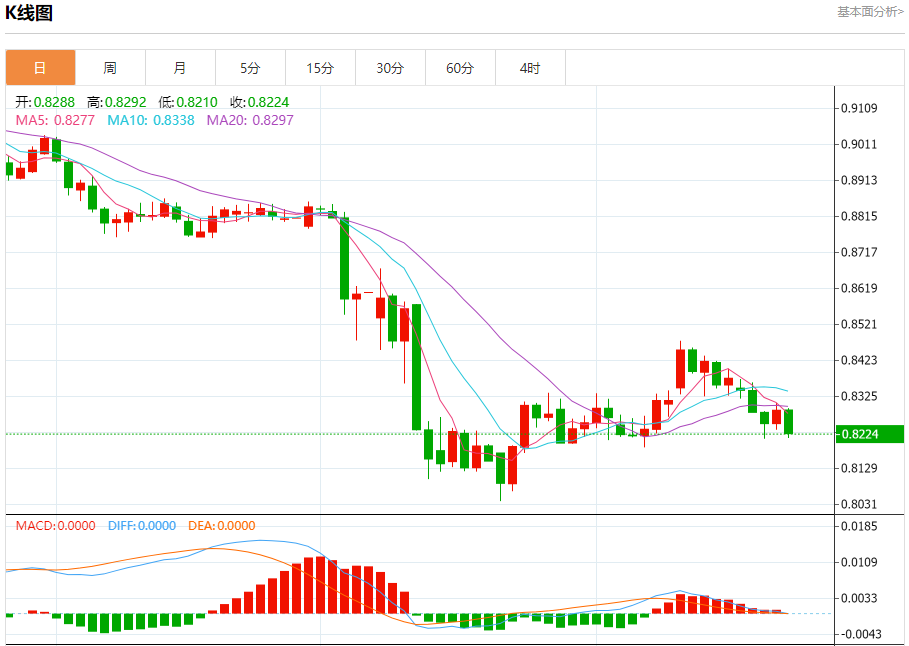Click the last green candlestick on the chart

tap(788, 422)
